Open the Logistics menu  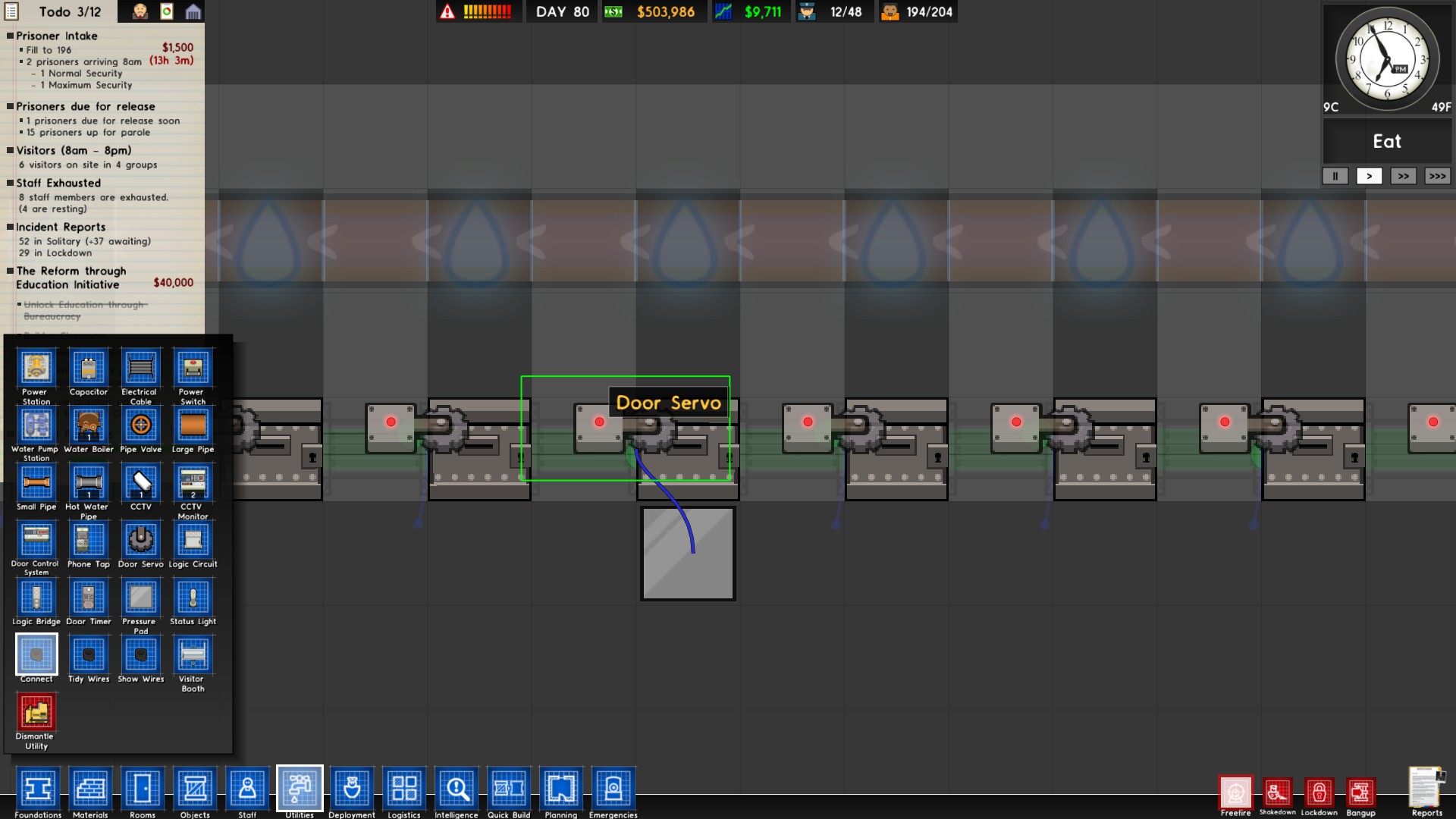[404, 789]
